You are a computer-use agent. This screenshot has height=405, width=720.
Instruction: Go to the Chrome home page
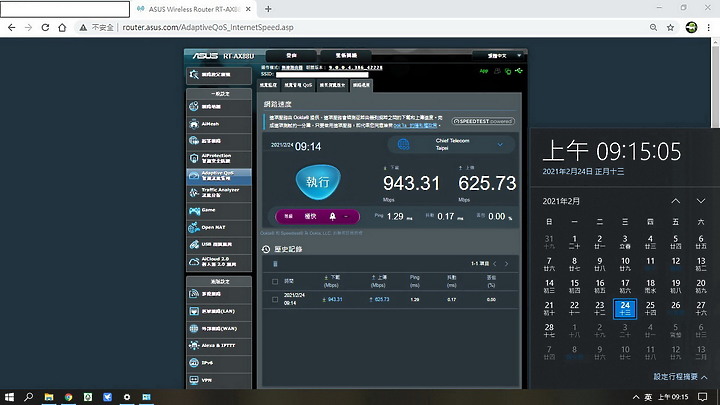62,28
